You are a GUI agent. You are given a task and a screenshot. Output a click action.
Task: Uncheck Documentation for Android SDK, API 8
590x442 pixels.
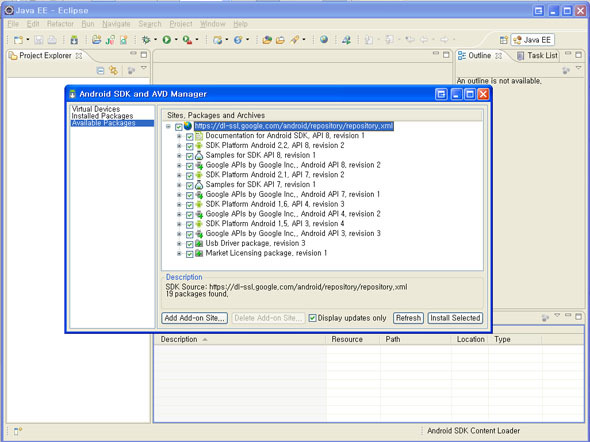coord(190,137)
